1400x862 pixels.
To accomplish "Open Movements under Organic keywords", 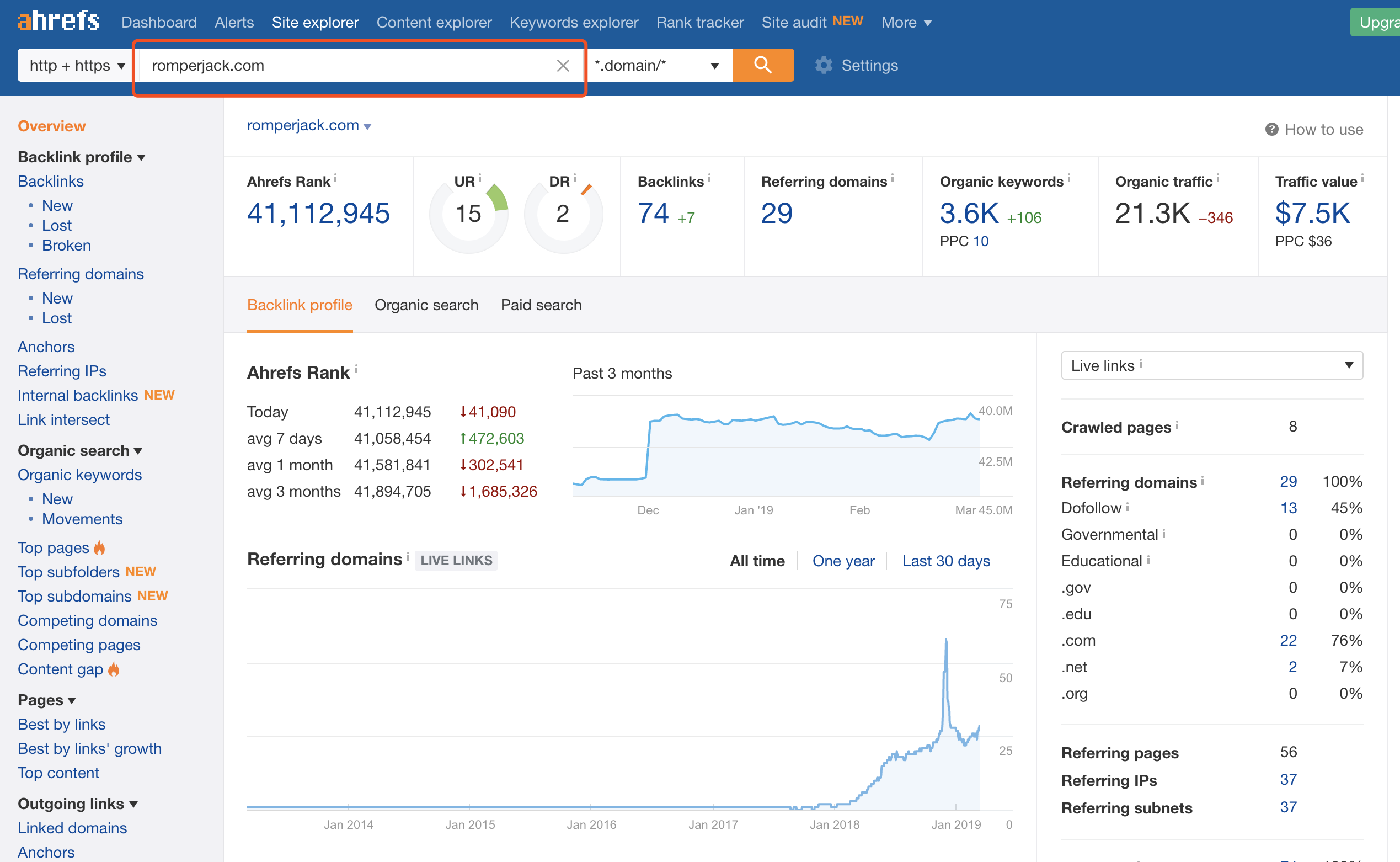I will [83, 519].
